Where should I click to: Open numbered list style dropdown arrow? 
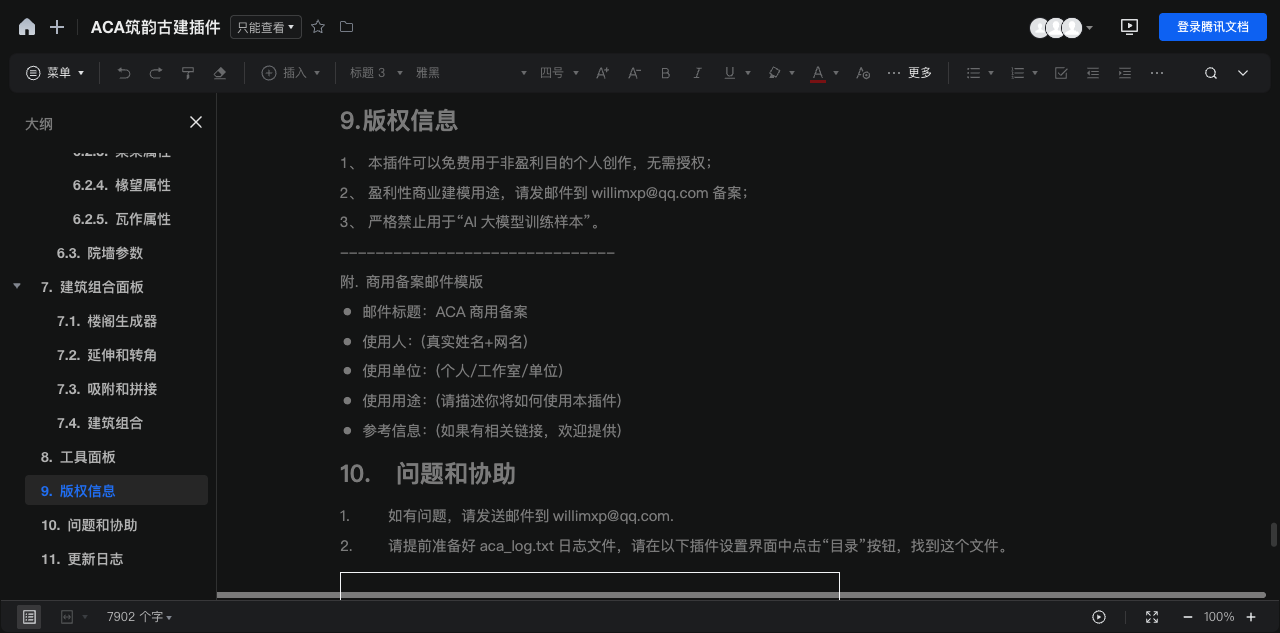click(x=1035, y=73)
